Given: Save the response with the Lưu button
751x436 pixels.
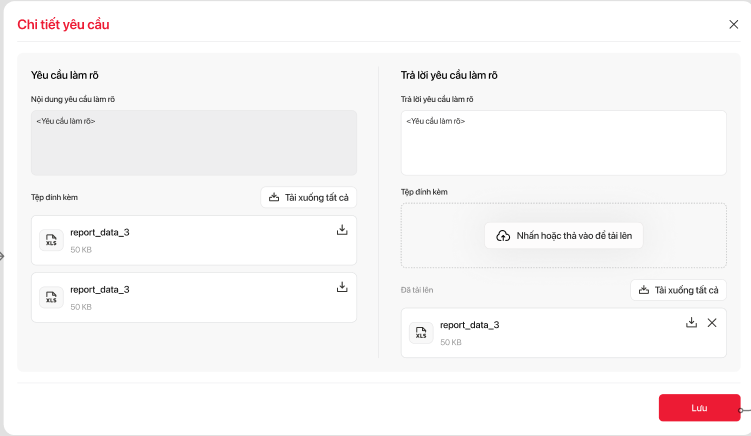Looking at the screenshot, I should (699, 408).
